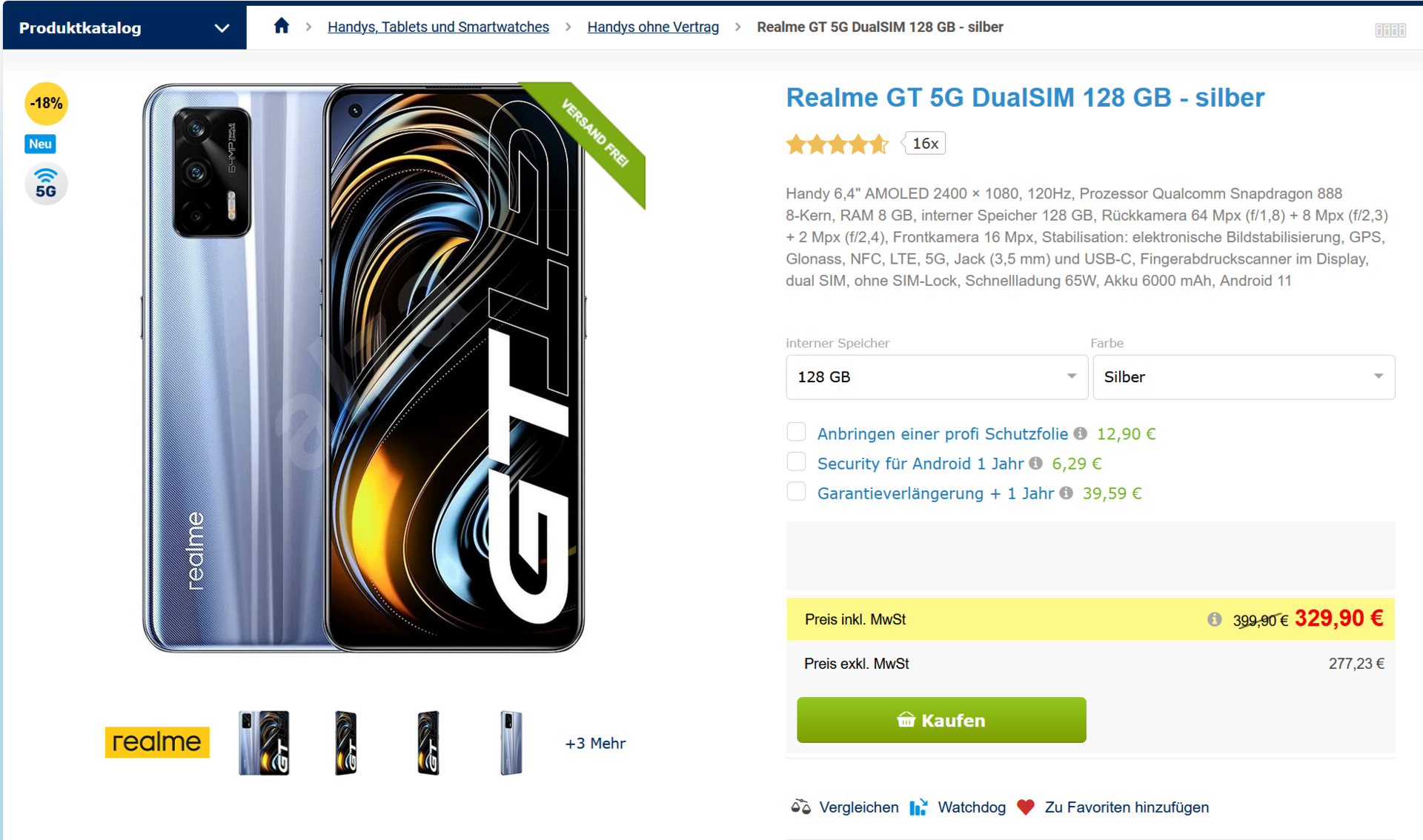Click the Watchdog chart icon
This screenshot has height=840, width=1423.
(919, 807)
